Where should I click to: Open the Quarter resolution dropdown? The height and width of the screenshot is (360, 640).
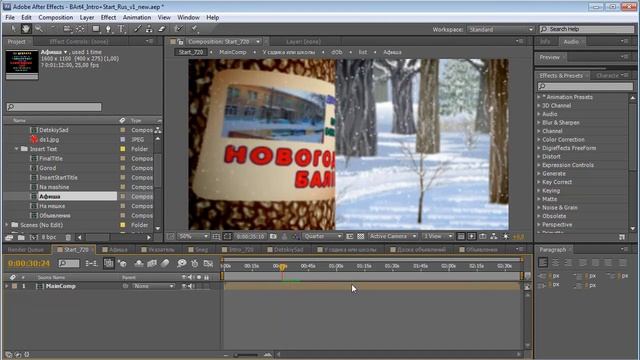click(x=322, y=236)
